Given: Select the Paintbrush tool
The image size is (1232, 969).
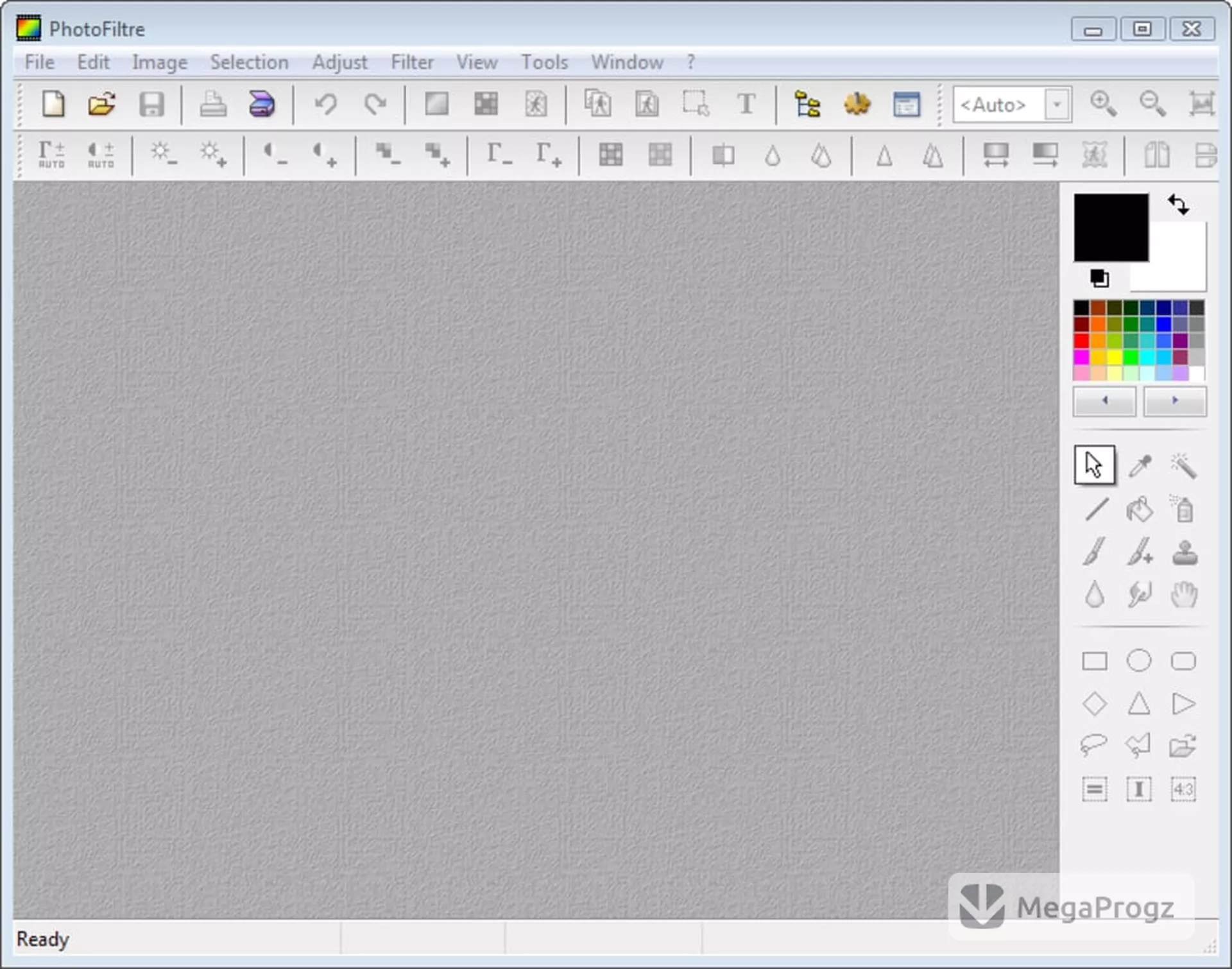Looking at the screenshot, I should (1095, 552).
